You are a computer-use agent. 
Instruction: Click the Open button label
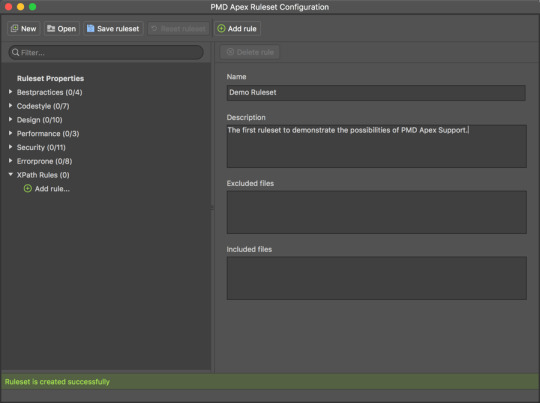[x=67, y=29]
